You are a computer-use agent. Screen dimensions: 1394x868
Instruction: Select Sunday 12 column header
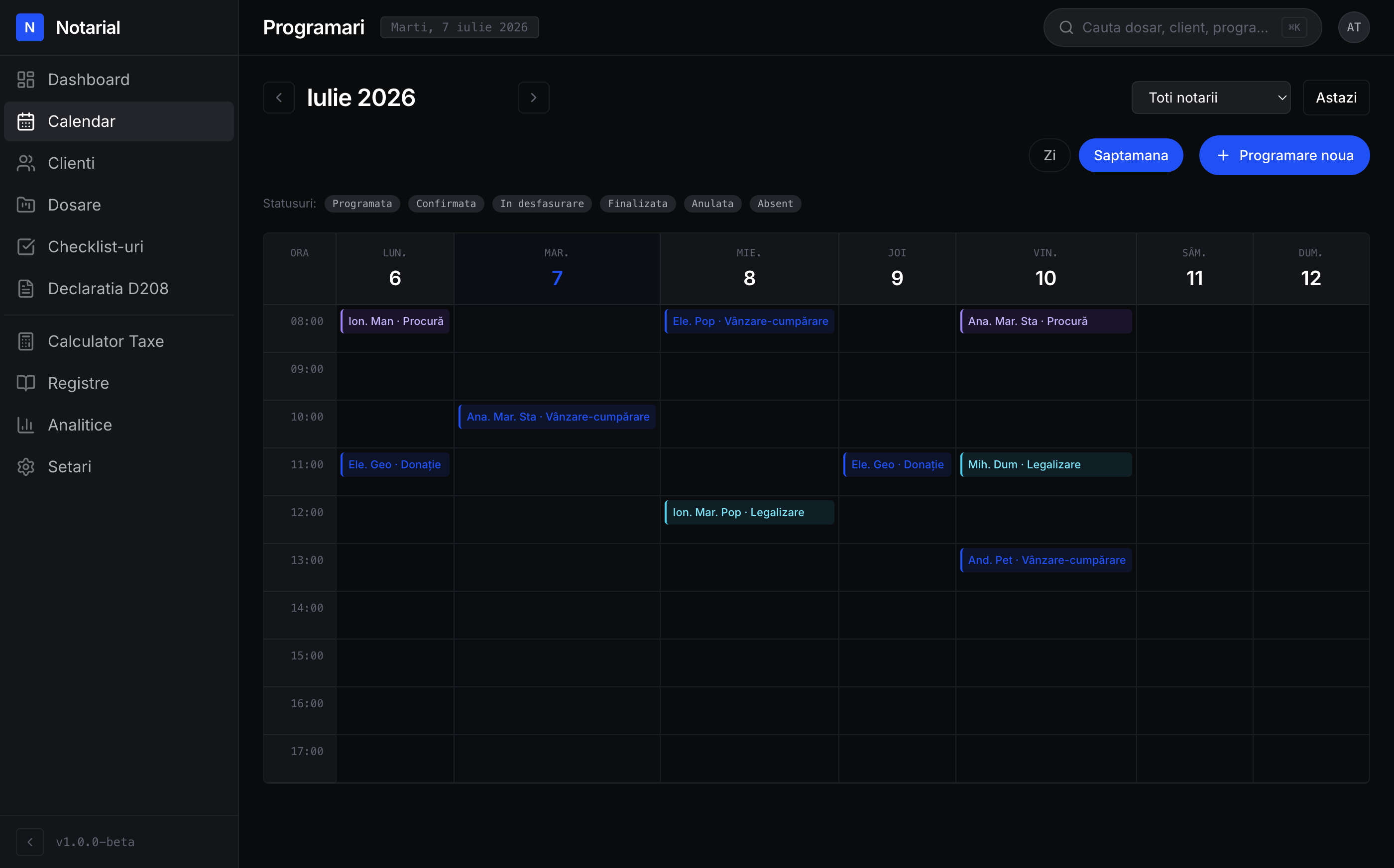pyautogui.click(x=1311, y=269)
